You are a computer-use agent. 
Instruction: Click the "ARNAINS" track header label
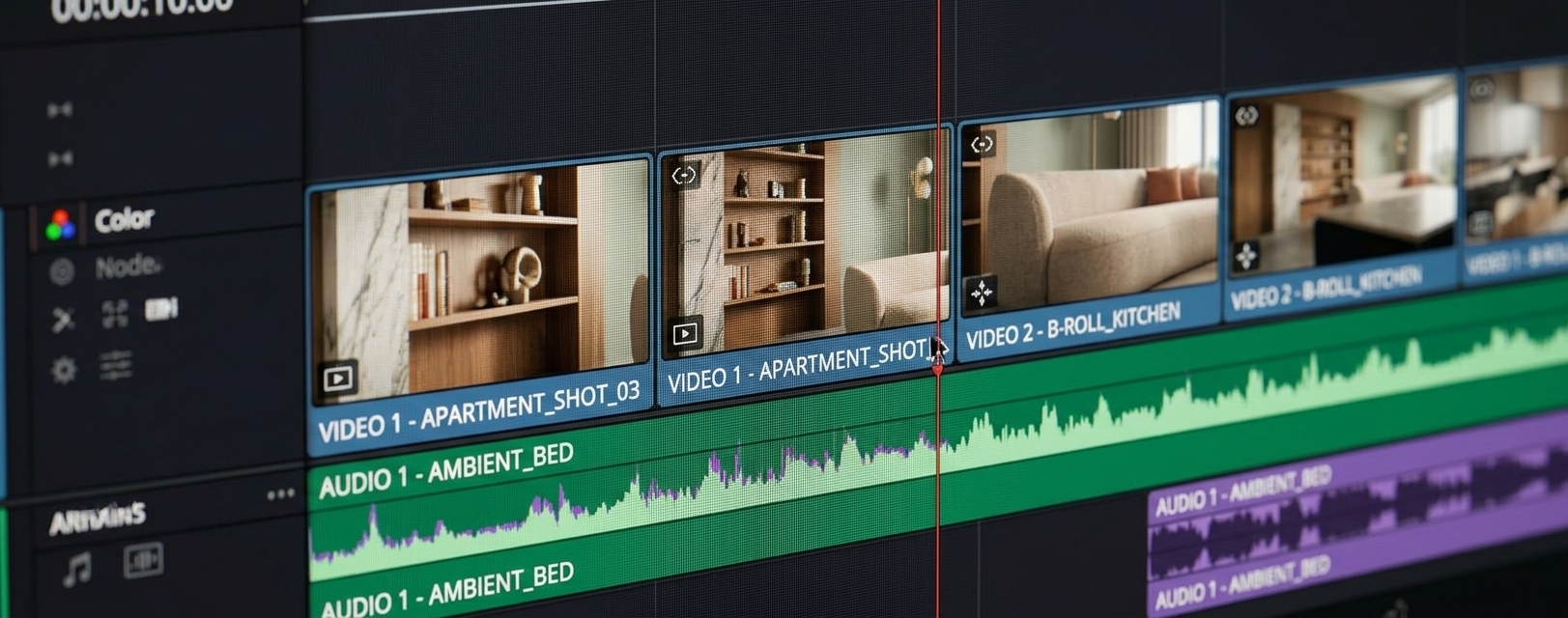point(98,519)
